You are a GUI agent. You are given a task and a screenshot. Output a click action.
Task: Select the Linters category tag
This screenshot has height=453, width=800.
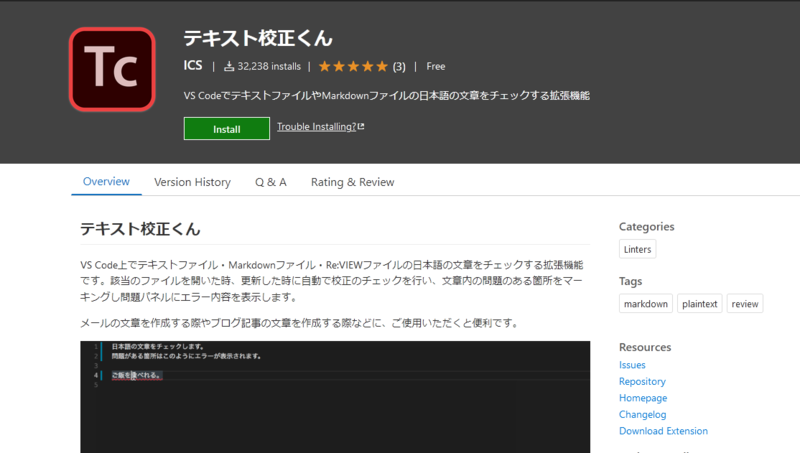tap(637, 249)
